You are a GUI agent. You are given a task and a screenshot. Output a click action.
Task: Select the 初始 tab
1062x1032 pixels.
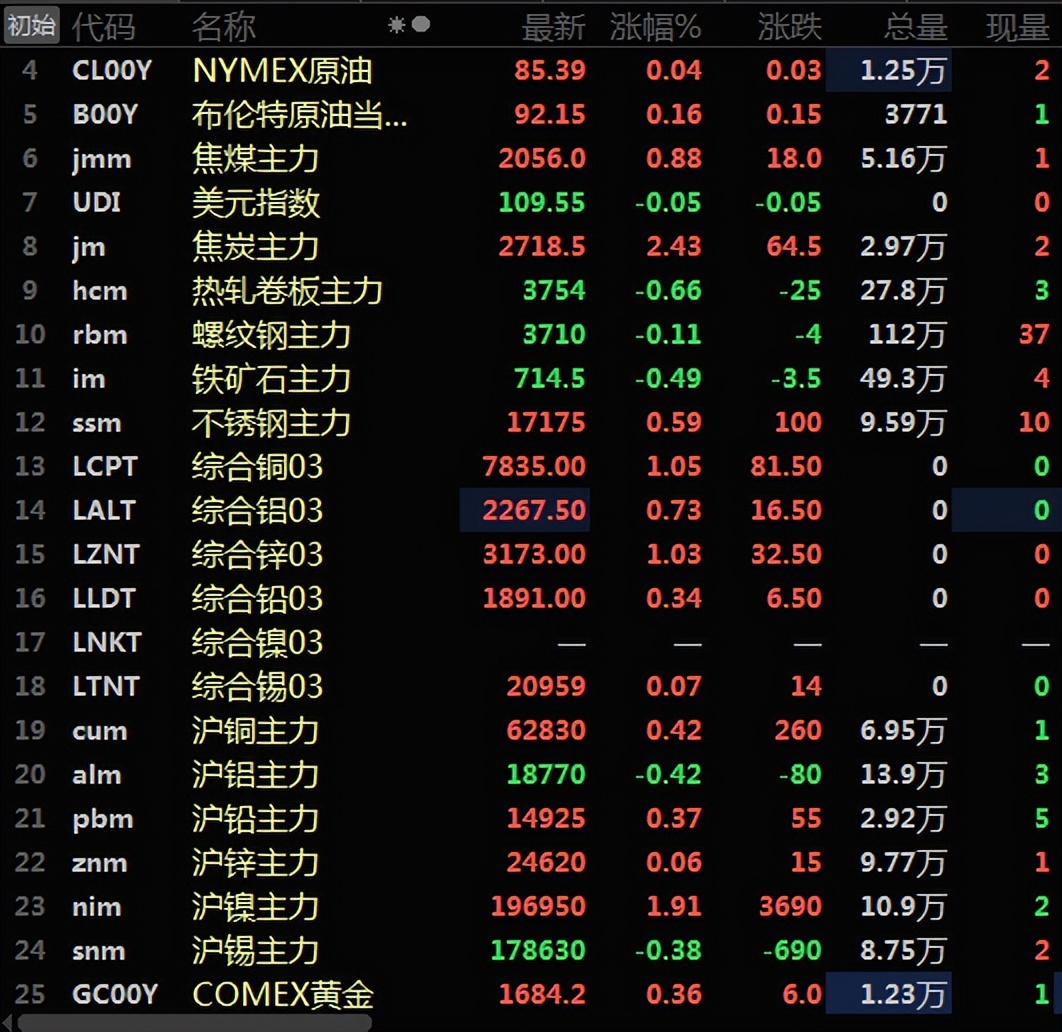coord(31,26)
